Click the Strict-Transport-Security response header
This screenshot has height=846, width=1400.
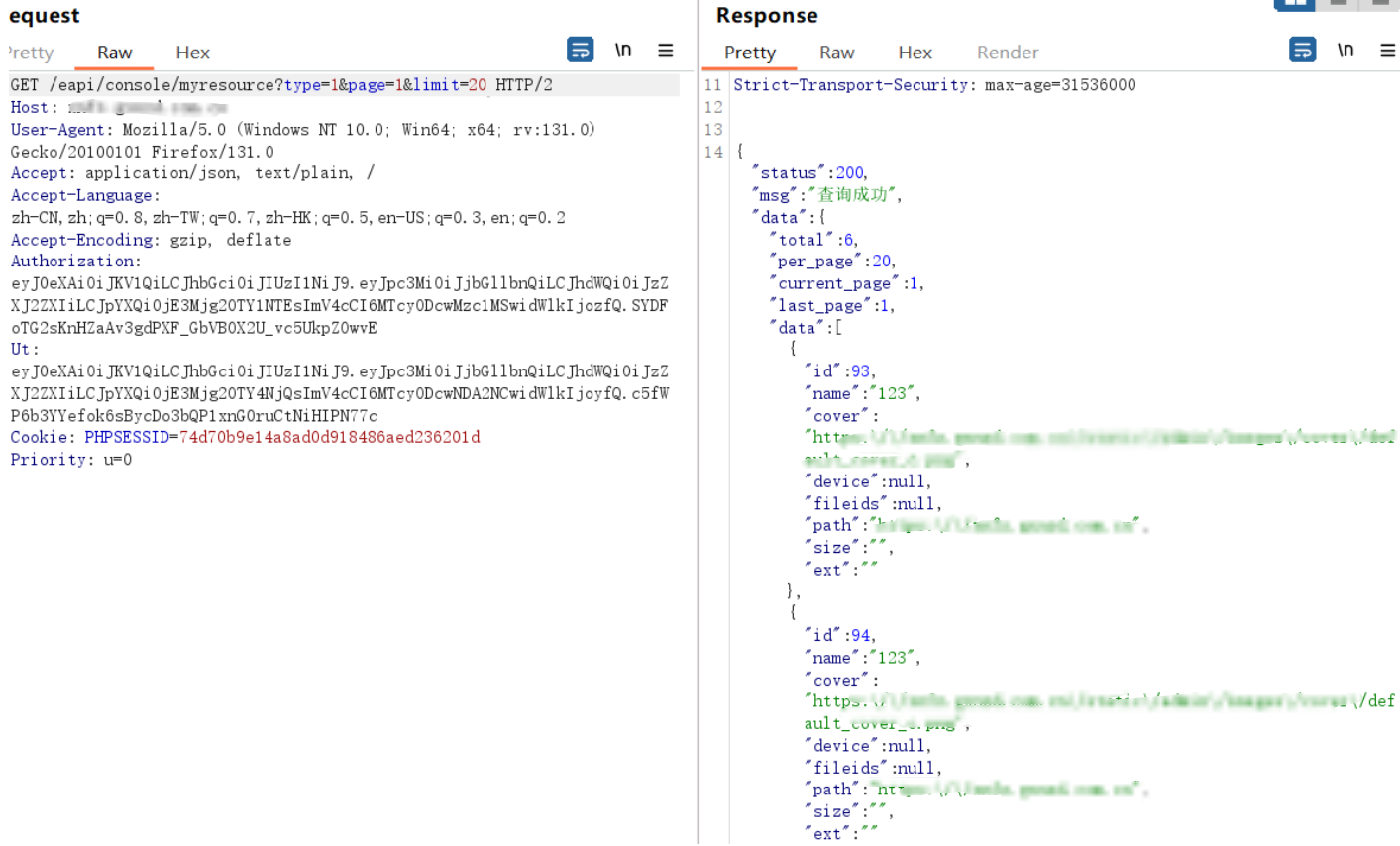click(x=934, y=85)
